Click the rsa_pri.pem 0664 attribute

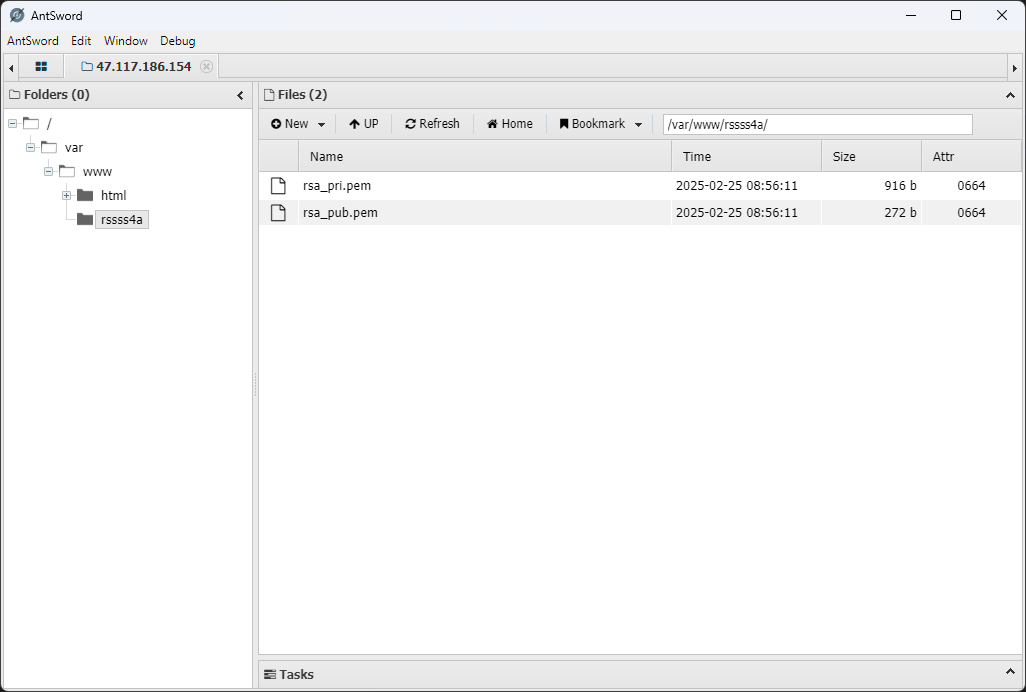971,186
